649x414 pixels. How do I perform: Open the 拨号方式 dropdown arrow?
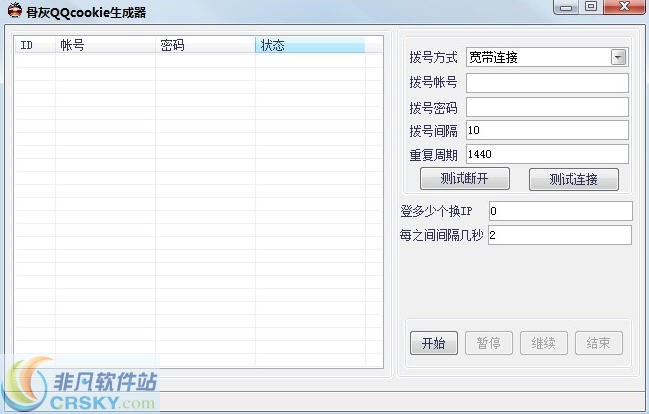(618, 58)
